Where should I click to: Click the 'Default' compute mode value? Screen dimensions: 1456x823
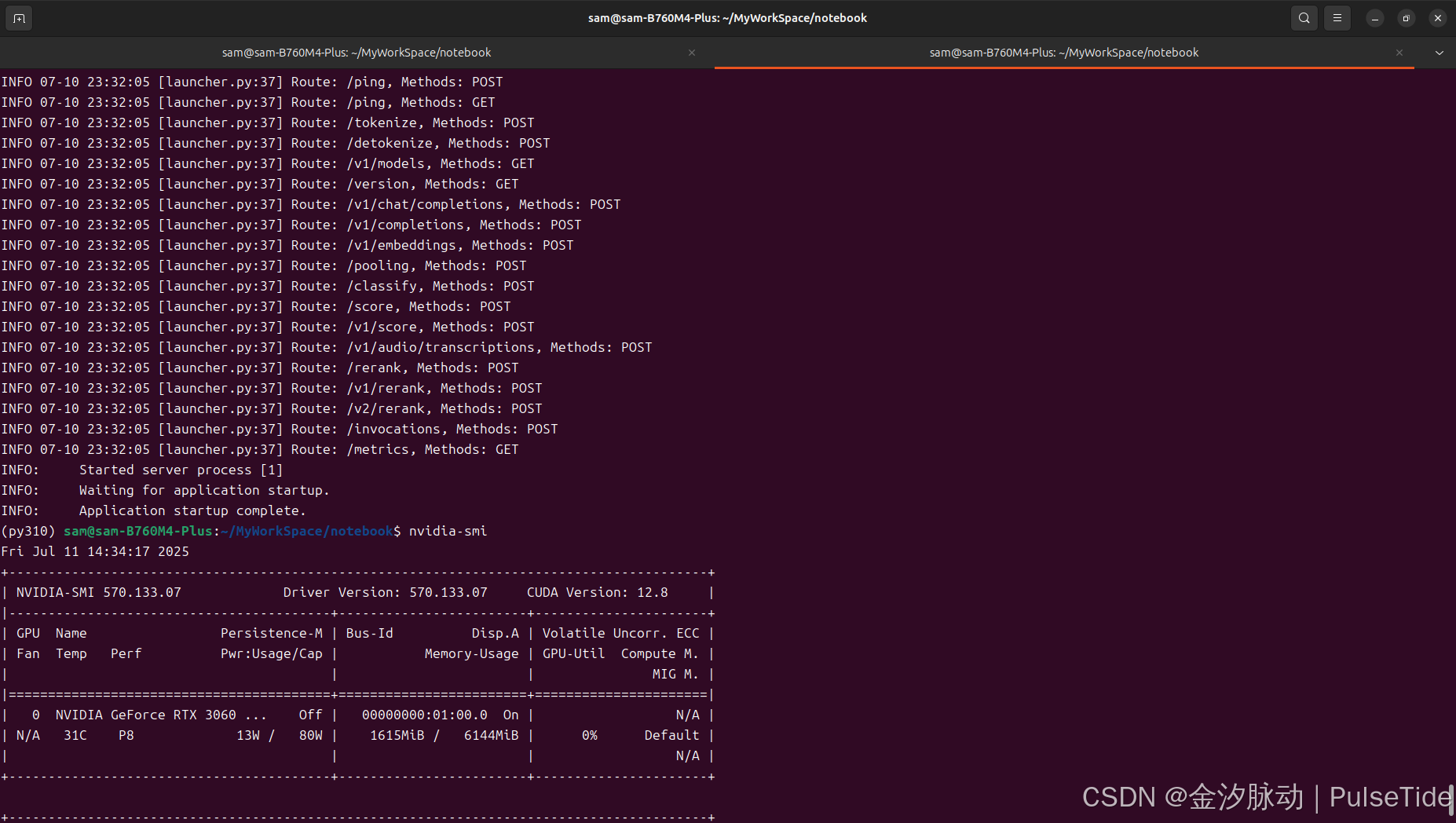[672, 735]
